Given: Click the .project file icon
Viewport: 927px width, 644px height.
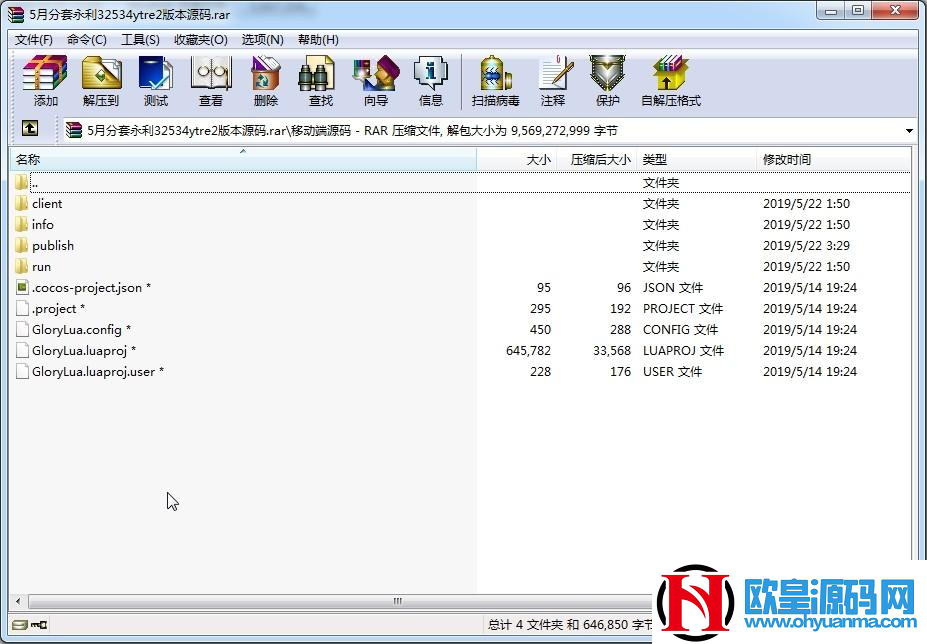Looking at the screenshot, I should (22, 308).
